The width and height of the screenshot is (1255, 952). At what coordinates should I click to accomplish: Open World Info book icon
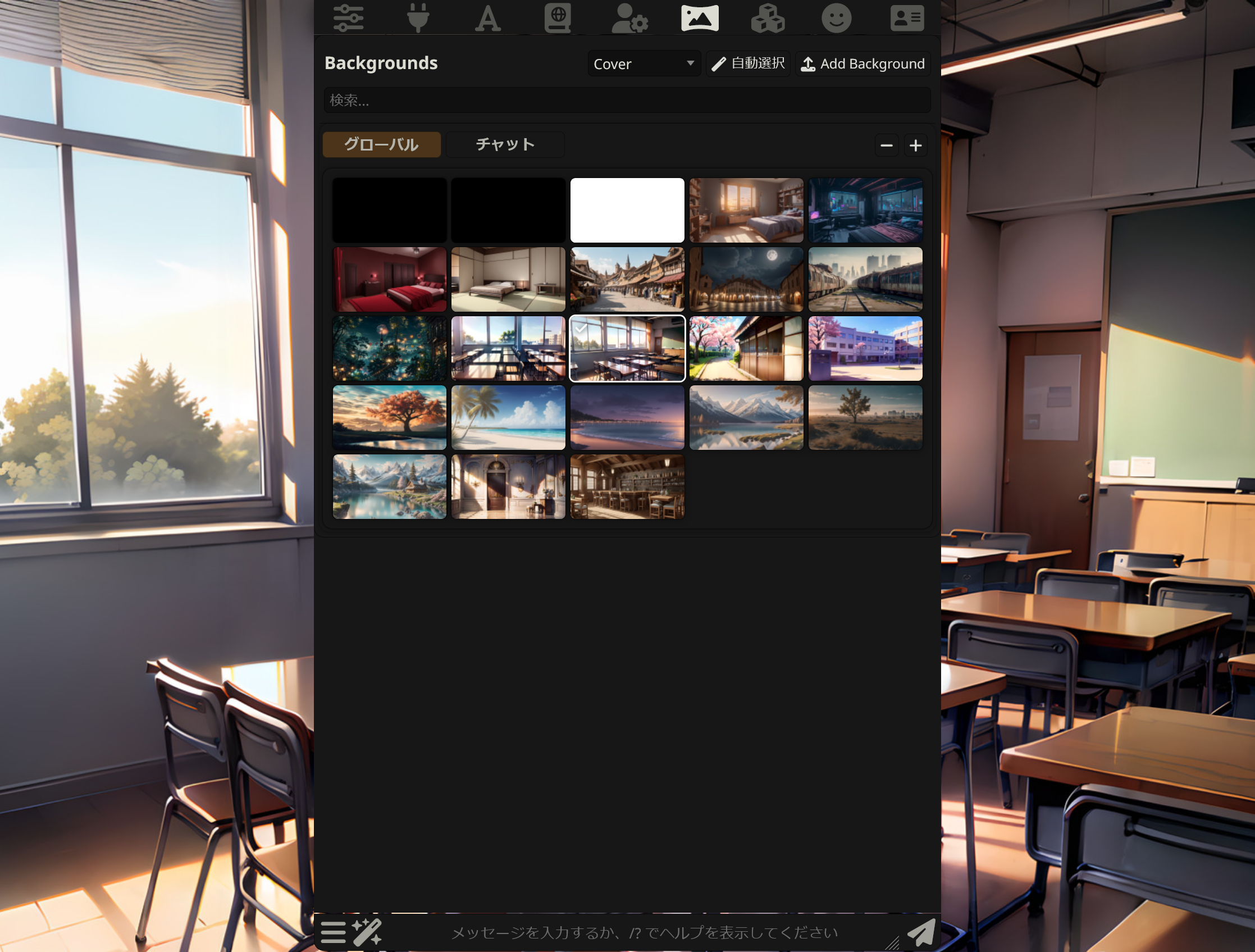coord(558,18)
